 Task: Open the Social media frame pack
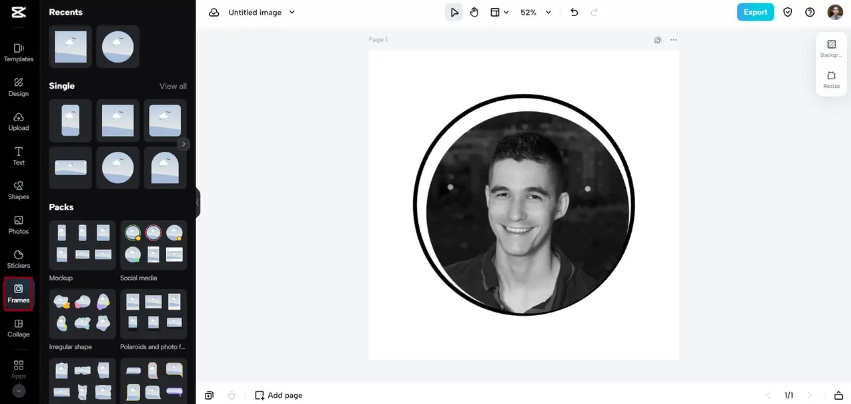(x=154, y=245)
